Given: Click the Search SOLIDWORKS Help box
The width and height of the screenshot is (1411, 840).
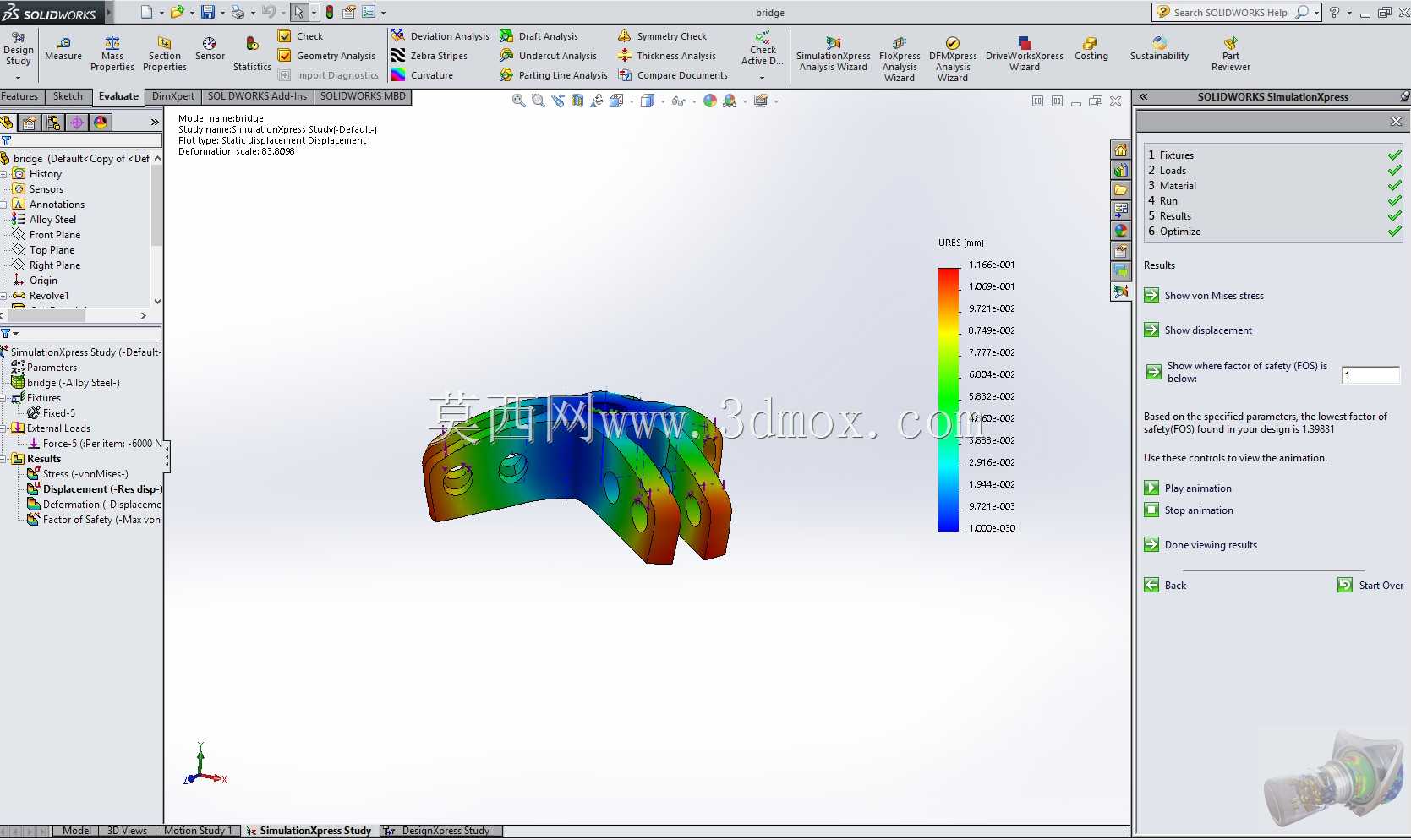Looking at the screenshot, I should point(1230,12).
